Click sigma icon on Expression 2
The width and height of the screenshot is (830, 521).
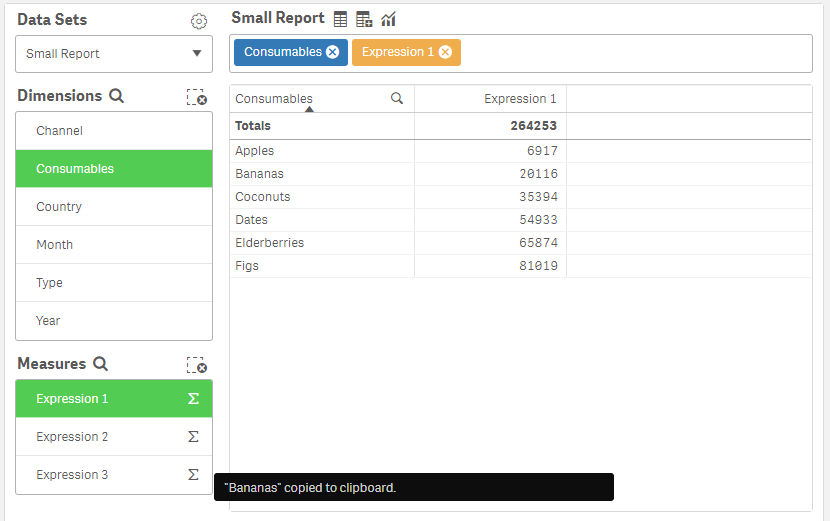coord(193,437)
